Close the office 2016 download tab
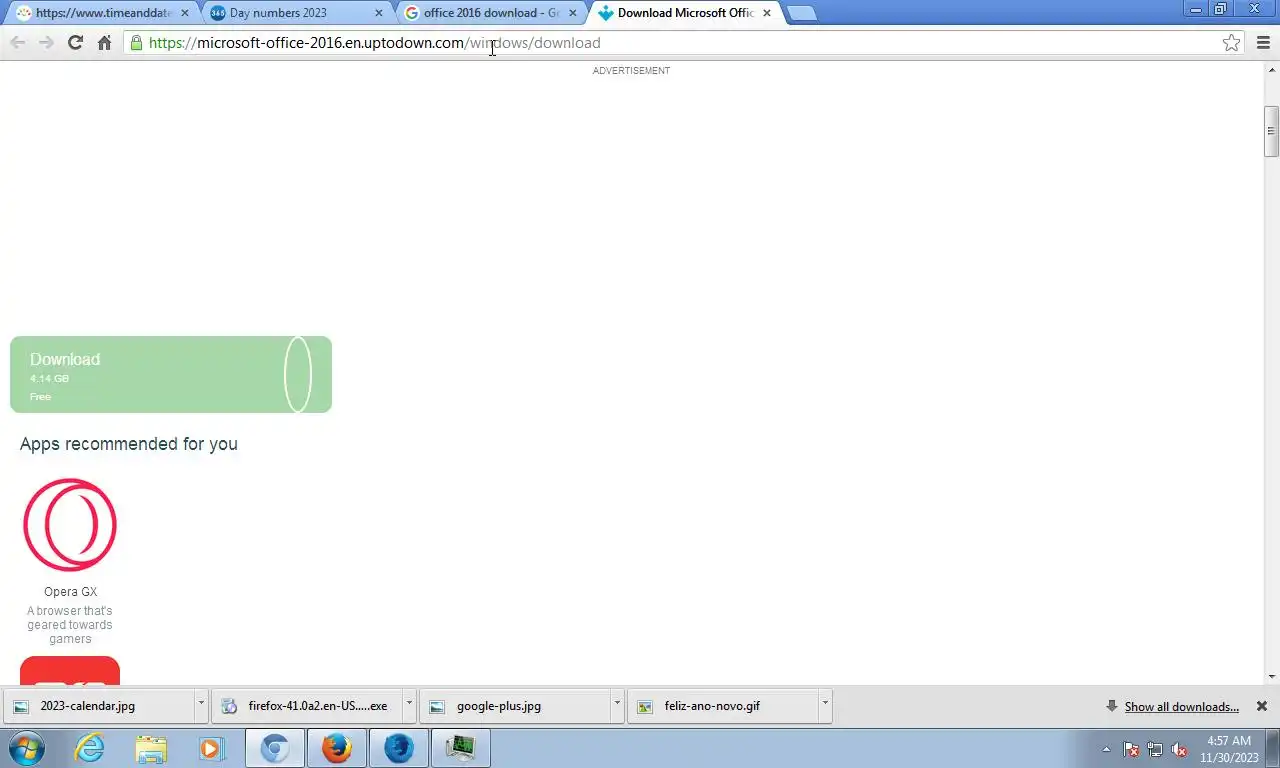Screen dimensions: 1280x768 pyautogui.click(x=572, y=13)
